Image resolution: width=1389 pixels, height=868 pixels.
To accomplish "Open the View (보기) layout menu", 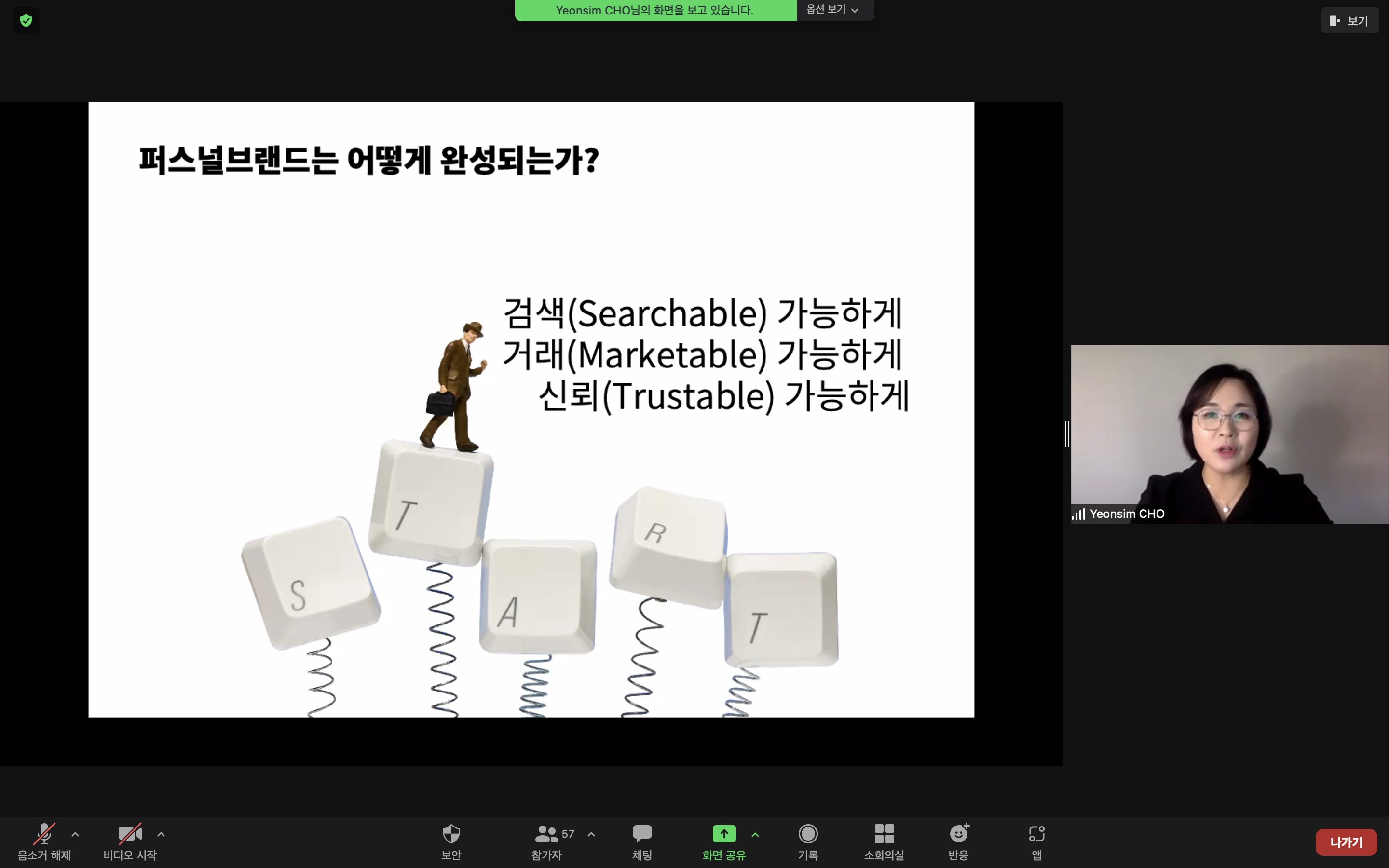I will click(x=1349, y=21).
